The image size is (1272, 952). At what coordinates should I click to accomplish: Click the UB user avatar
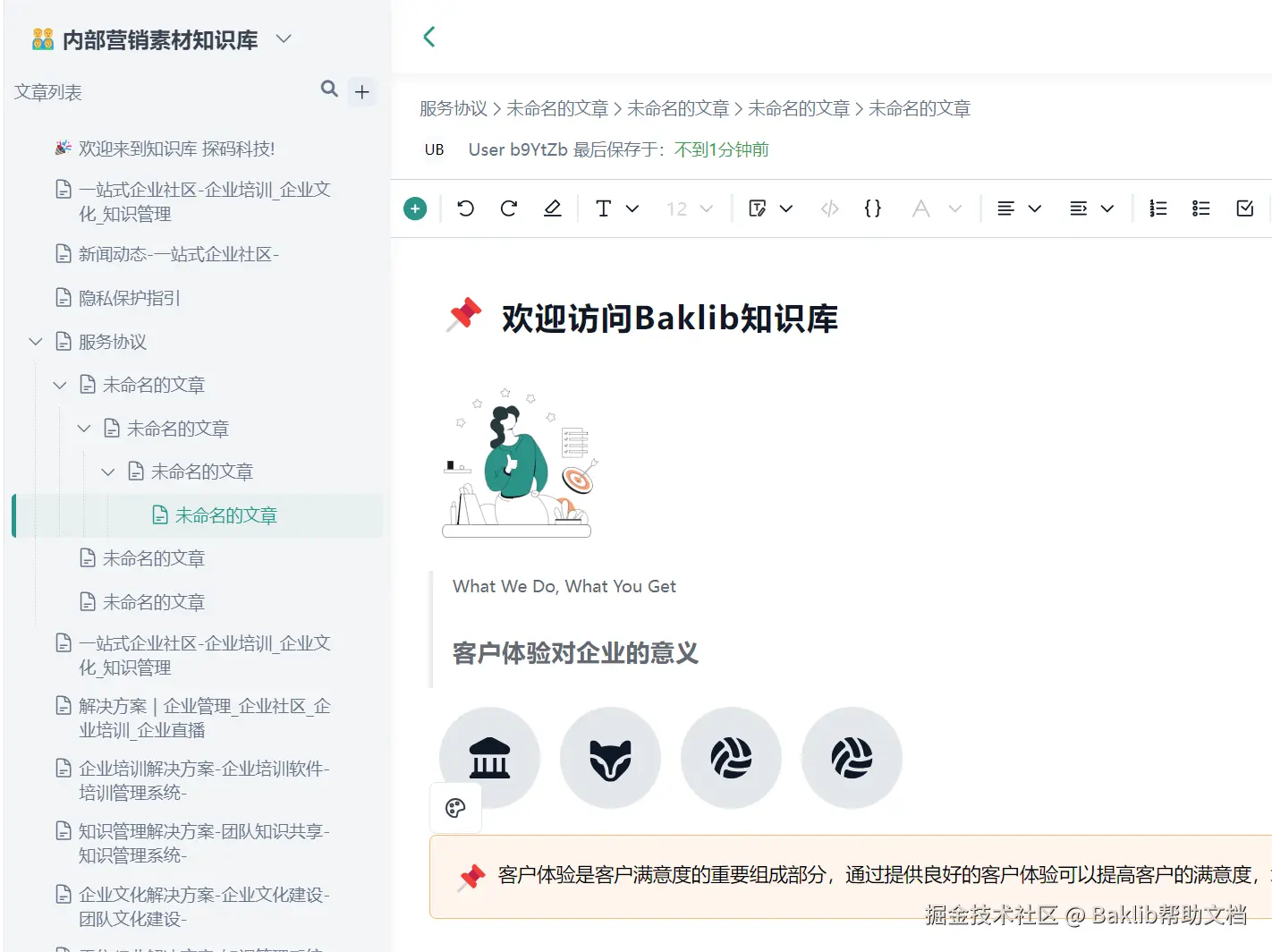[x=435, y=149]
